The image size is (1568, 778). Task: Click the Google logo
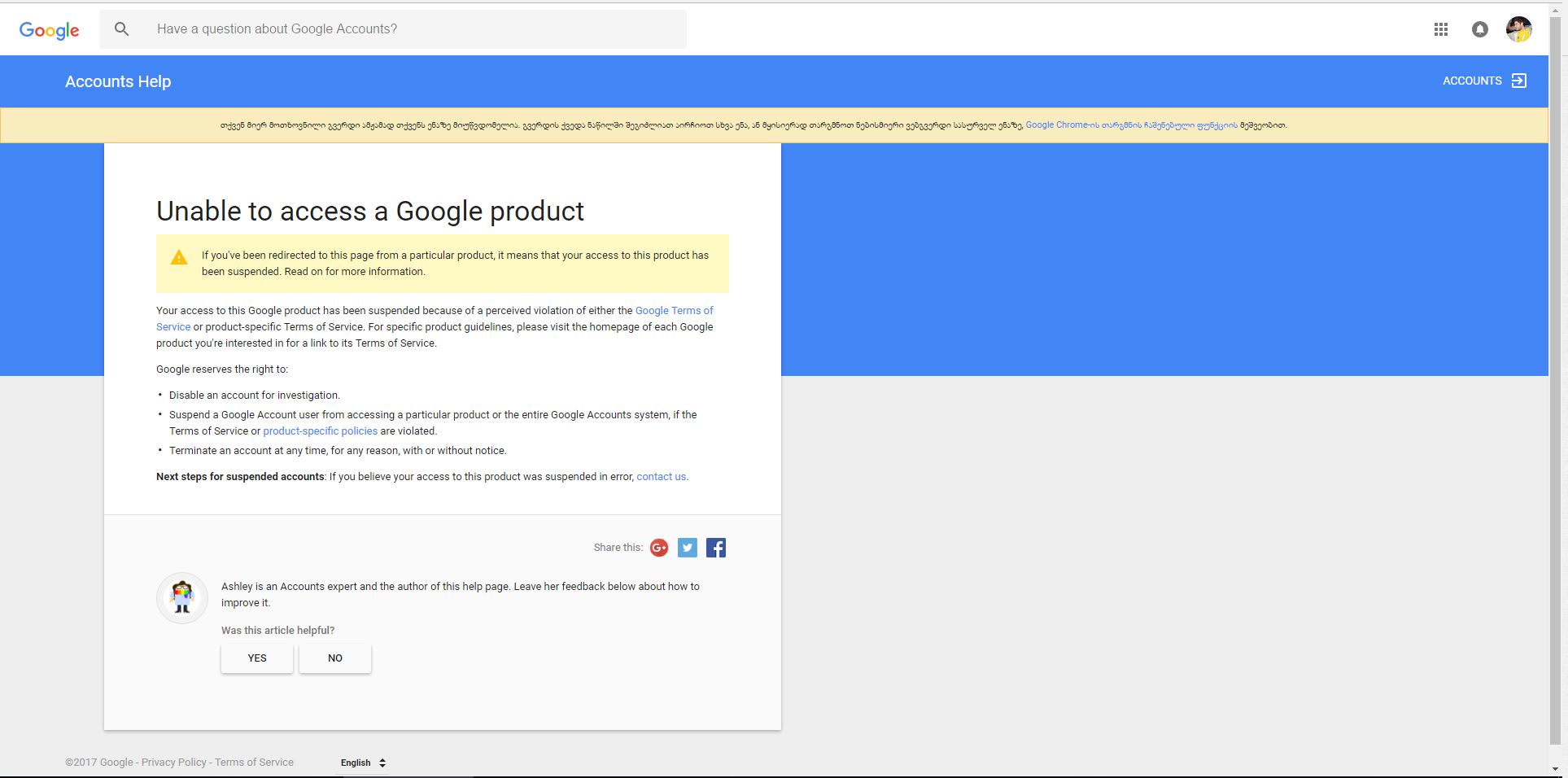pyautogui.click(x=49, y=30)
